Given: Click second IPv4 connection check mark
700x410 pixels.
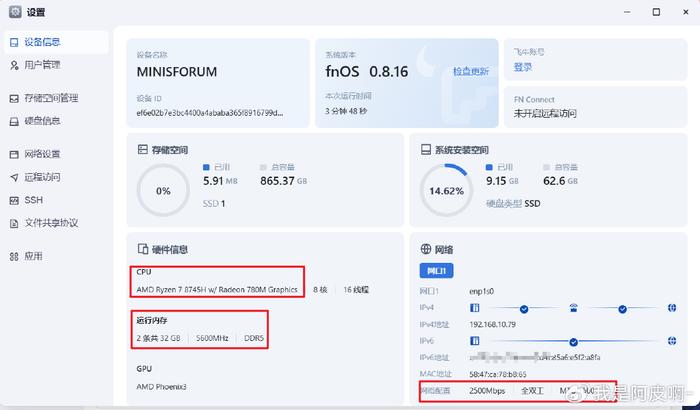Looking at the screenshot, I should point(622,309).
